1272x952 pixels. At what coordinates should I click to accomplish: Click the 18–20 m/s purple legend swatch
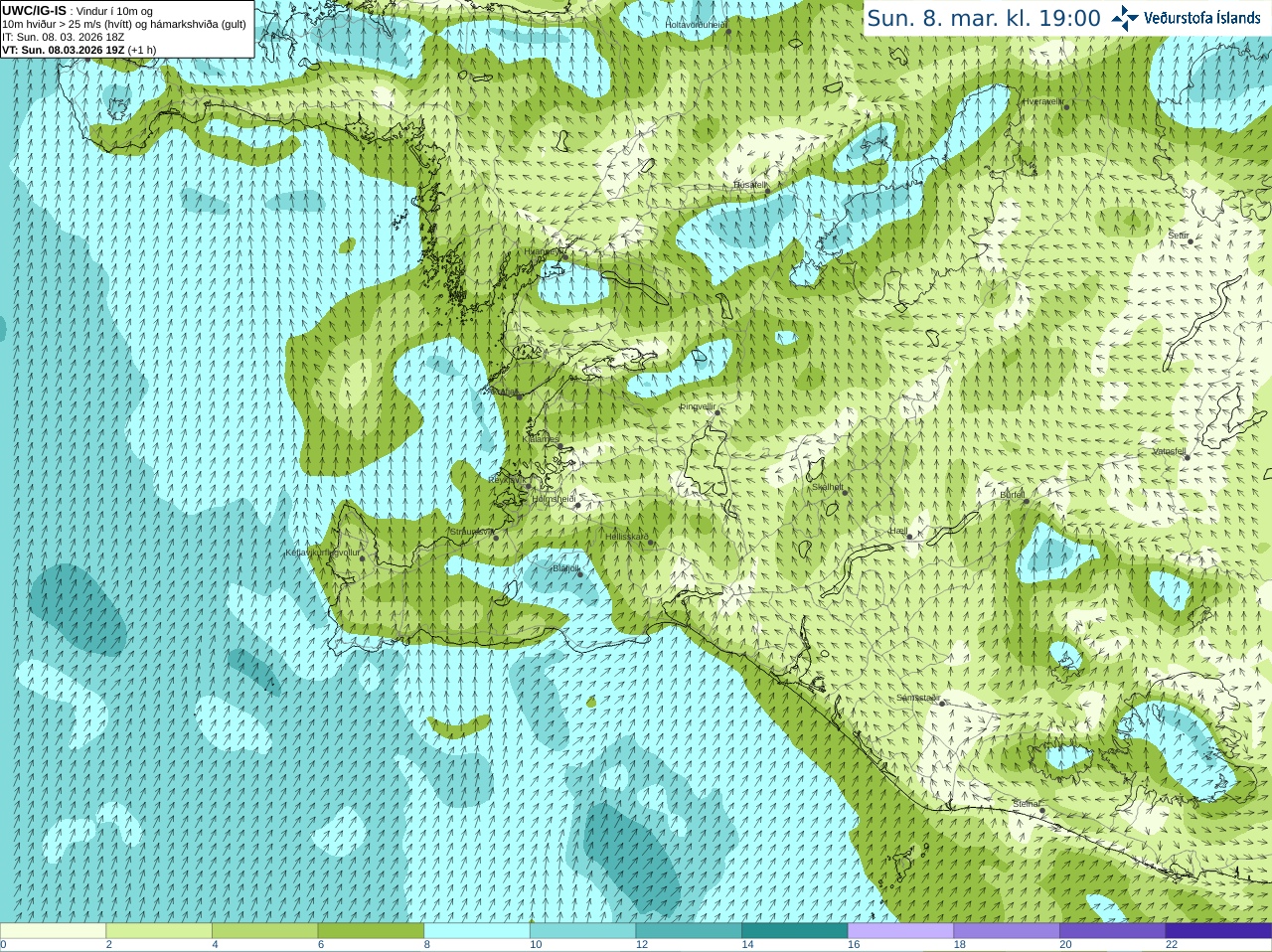(1007, 931)
